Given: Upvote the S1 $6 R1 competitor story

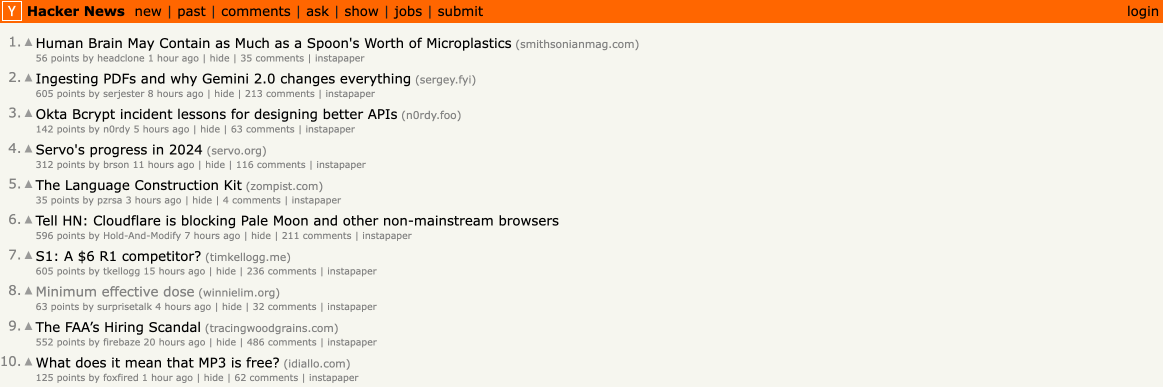Looking at the screenshot, I should [29, 256].
